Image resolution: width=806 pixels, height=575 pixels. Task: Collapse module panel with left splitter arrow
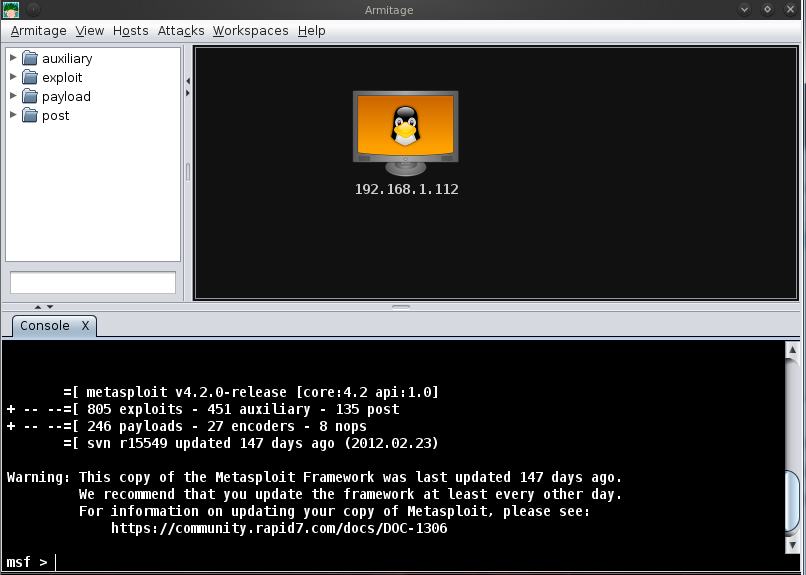(x=188, y=81)
